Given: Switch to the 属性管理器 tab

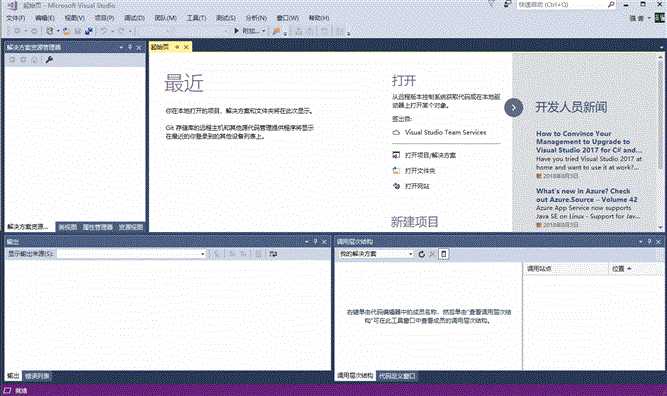Looking at the screenshot, I should click(x=97, y=227).
